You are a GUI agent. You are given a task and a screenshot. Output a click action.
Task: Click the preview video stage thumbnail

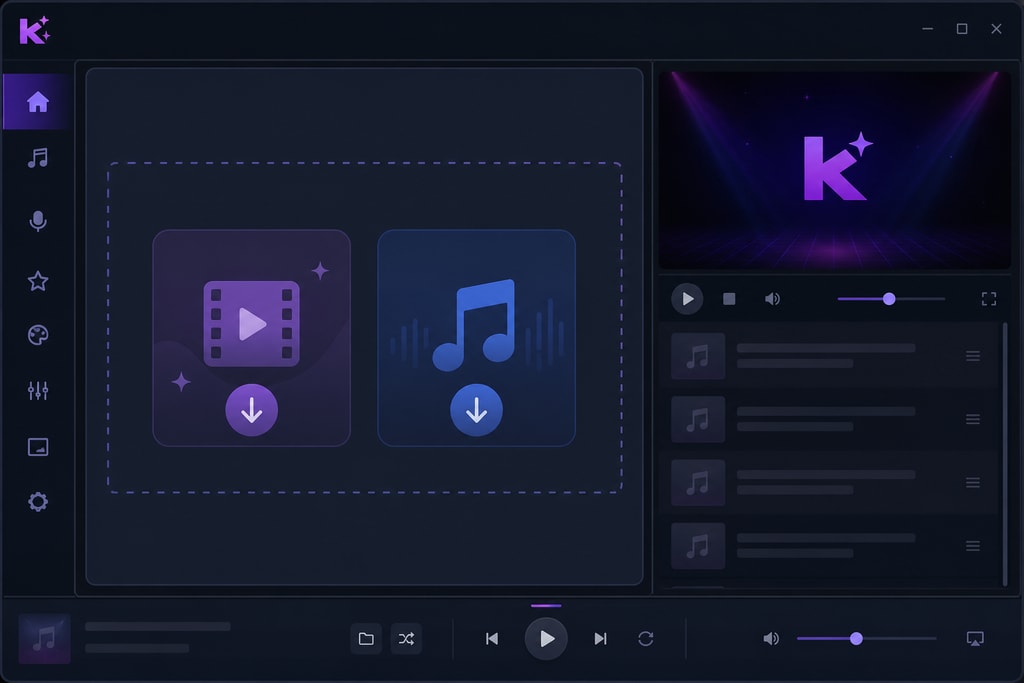click(x=835, y=170)
